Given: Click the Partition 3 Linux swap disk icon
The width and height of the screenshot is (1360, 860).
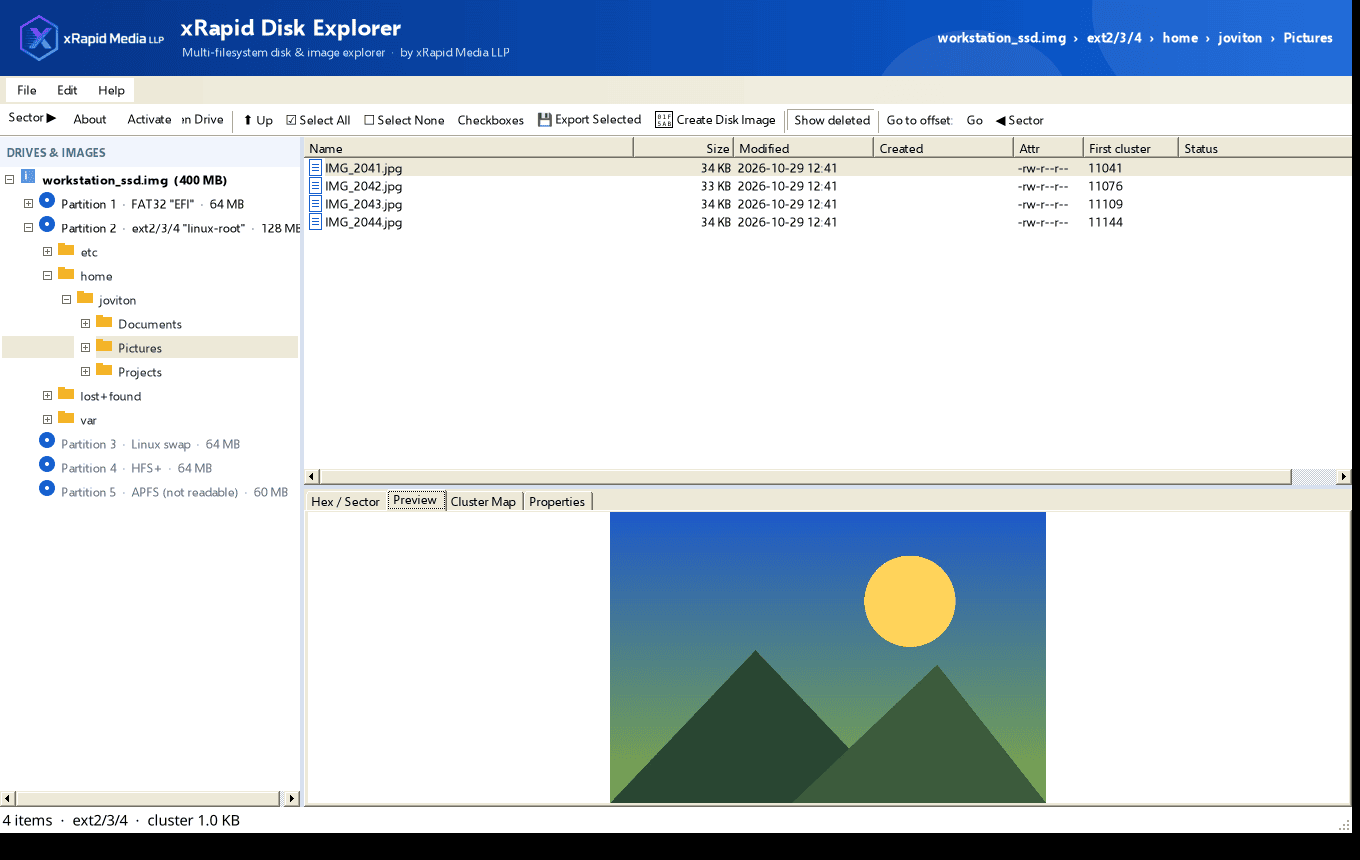Looking at the screenshot, I should pos(47,441).
